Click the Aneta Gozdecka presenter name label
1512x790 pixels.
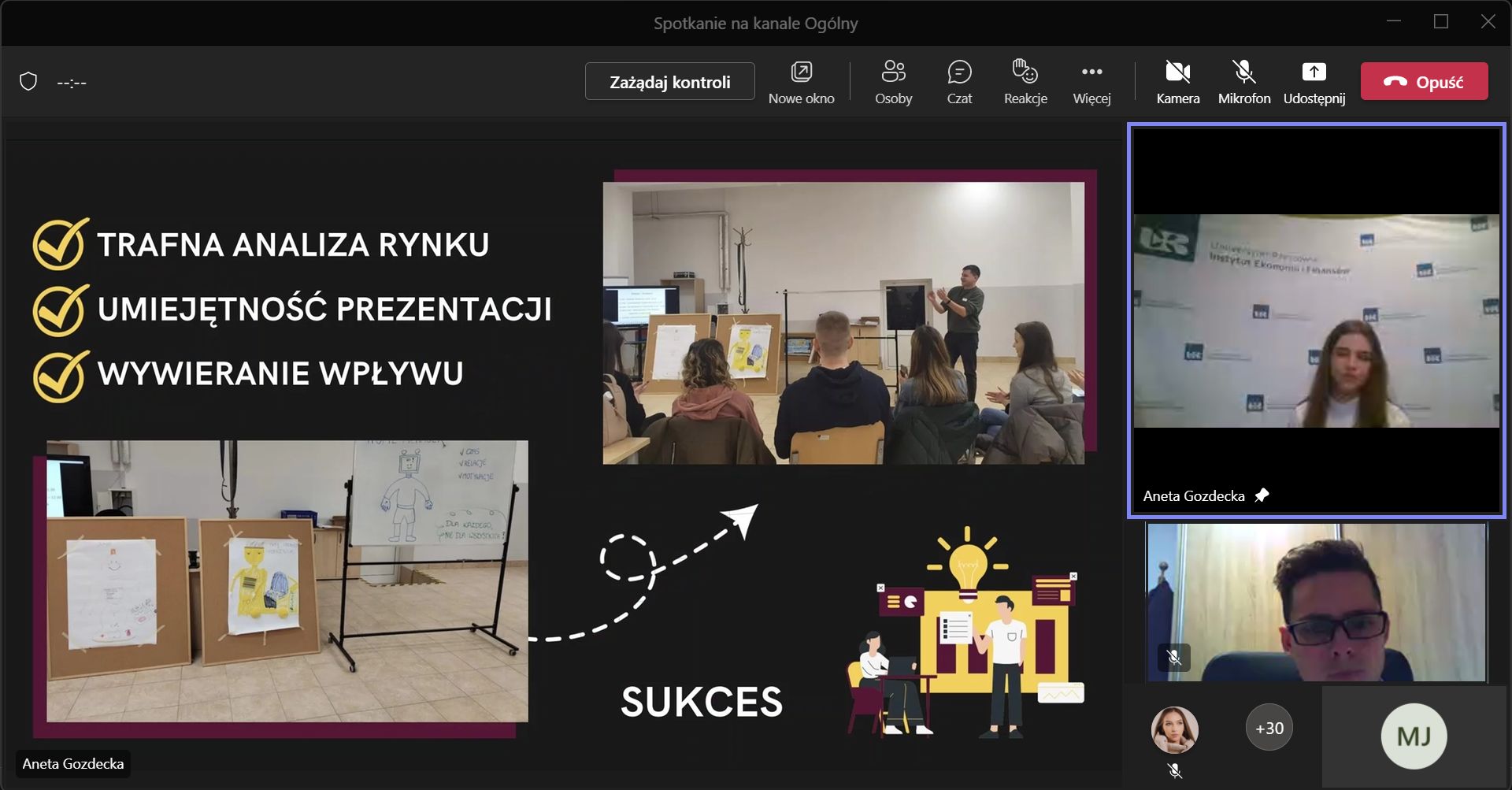click(73, 764)
